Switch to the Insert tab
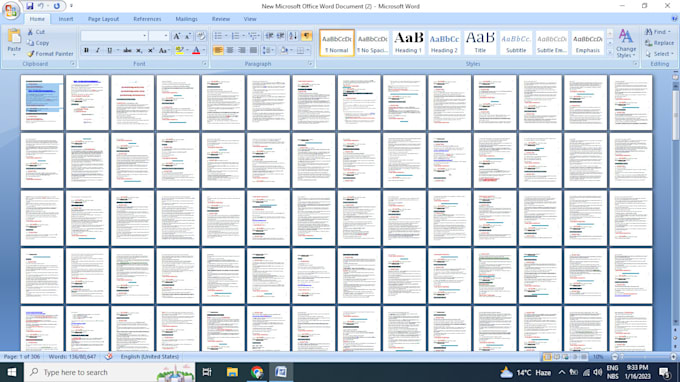Viewport: 680px width, 382px height. (x=66, y=19)
